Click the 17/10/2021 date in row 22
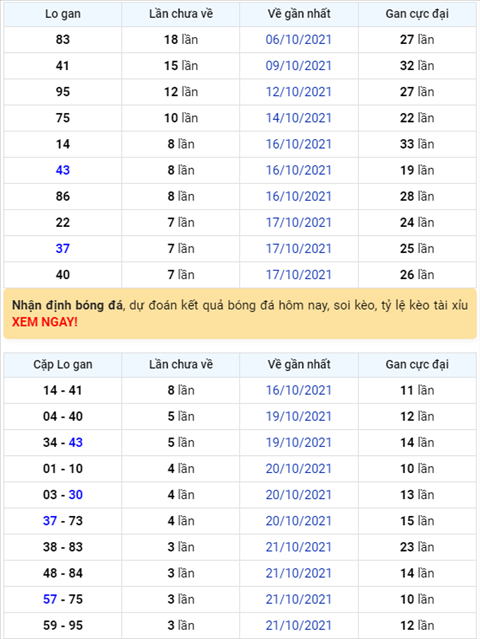This screenshot has height=639, width=480. [299, 222]
